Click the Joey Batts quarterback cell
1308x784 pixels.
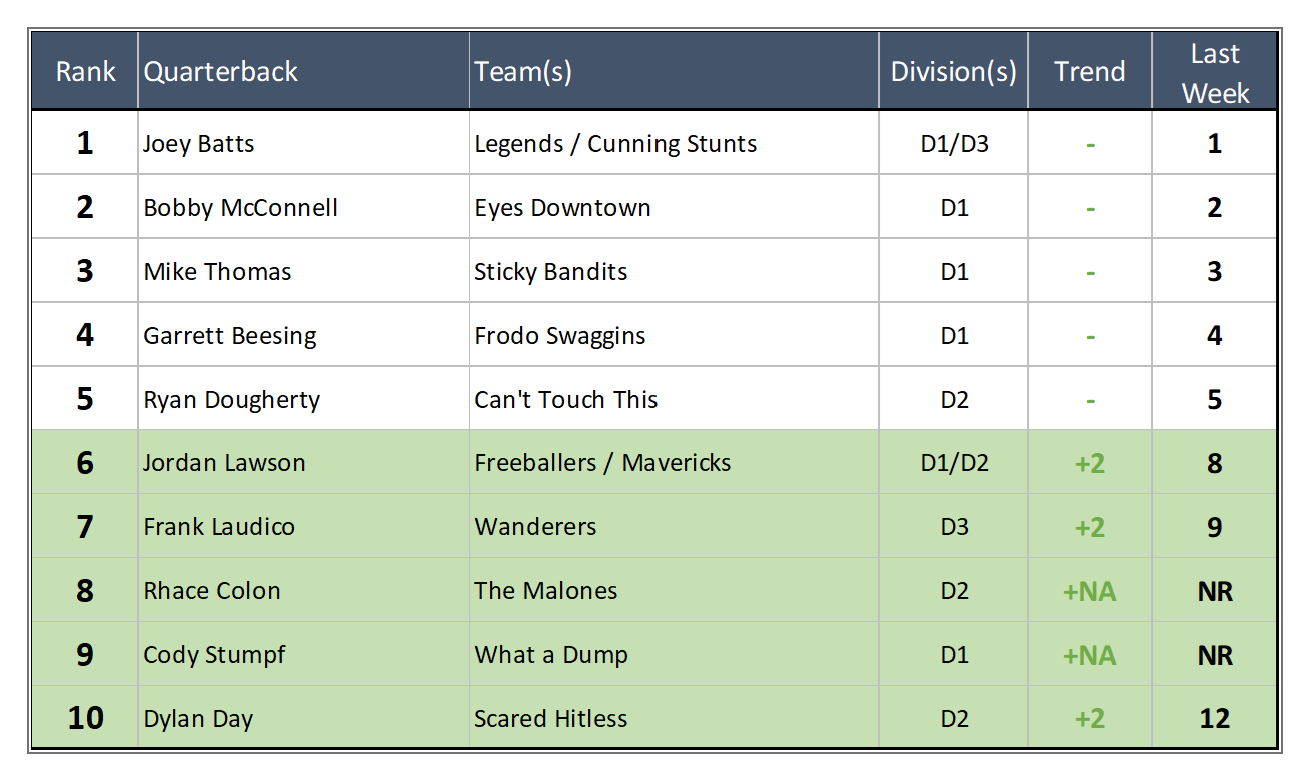[x=199, y=144]
